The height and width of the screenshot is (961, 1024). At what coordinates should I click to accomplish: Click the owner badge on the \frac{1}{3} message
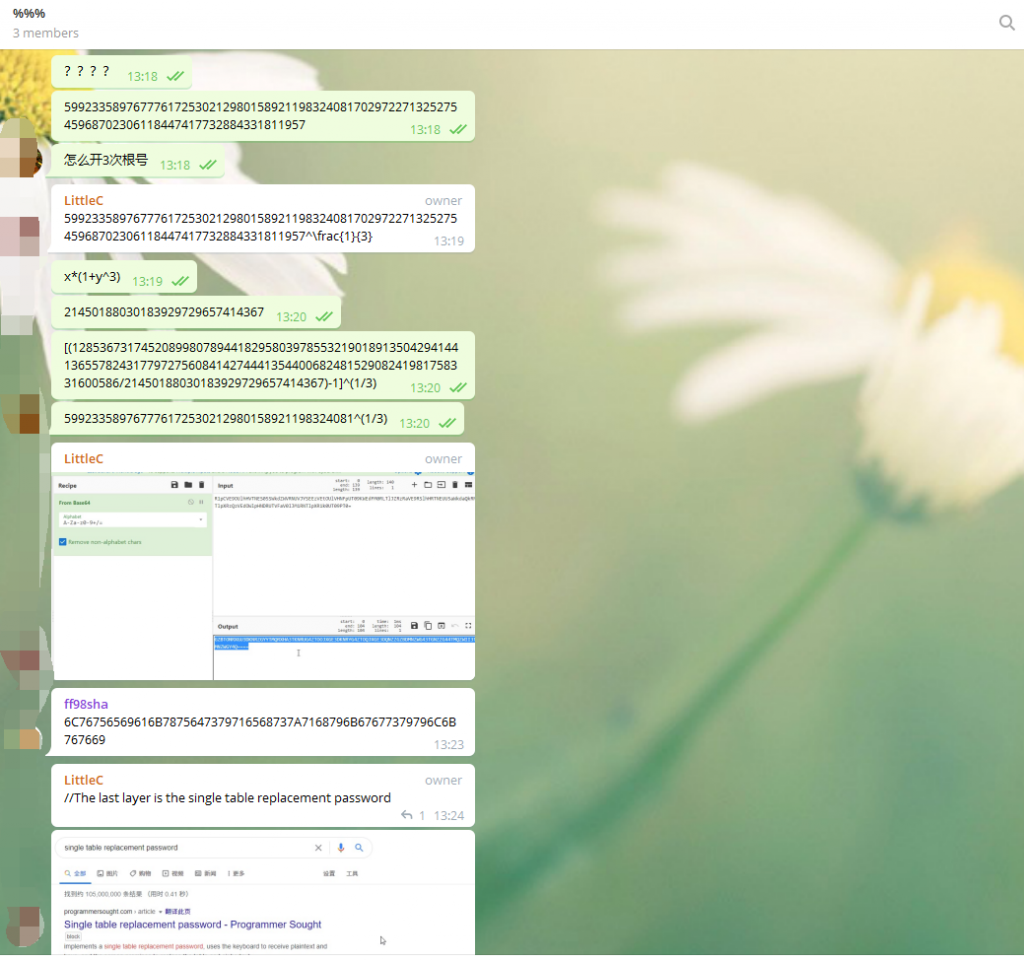tap(443, 200)
